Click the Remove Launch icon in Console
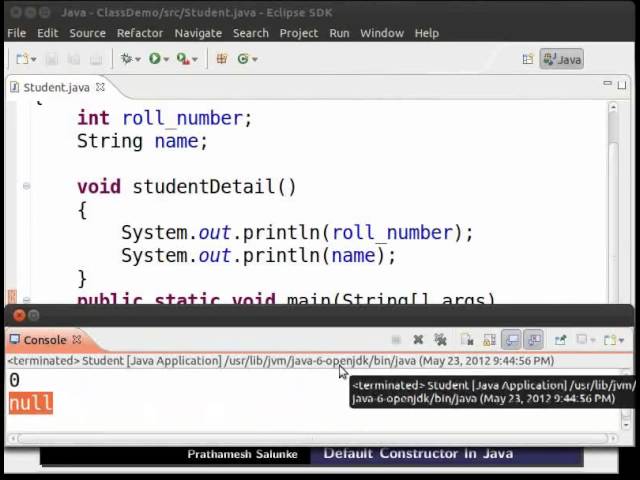Image resolution: width=640 pixels, height=480 pixels. [418, 340]
